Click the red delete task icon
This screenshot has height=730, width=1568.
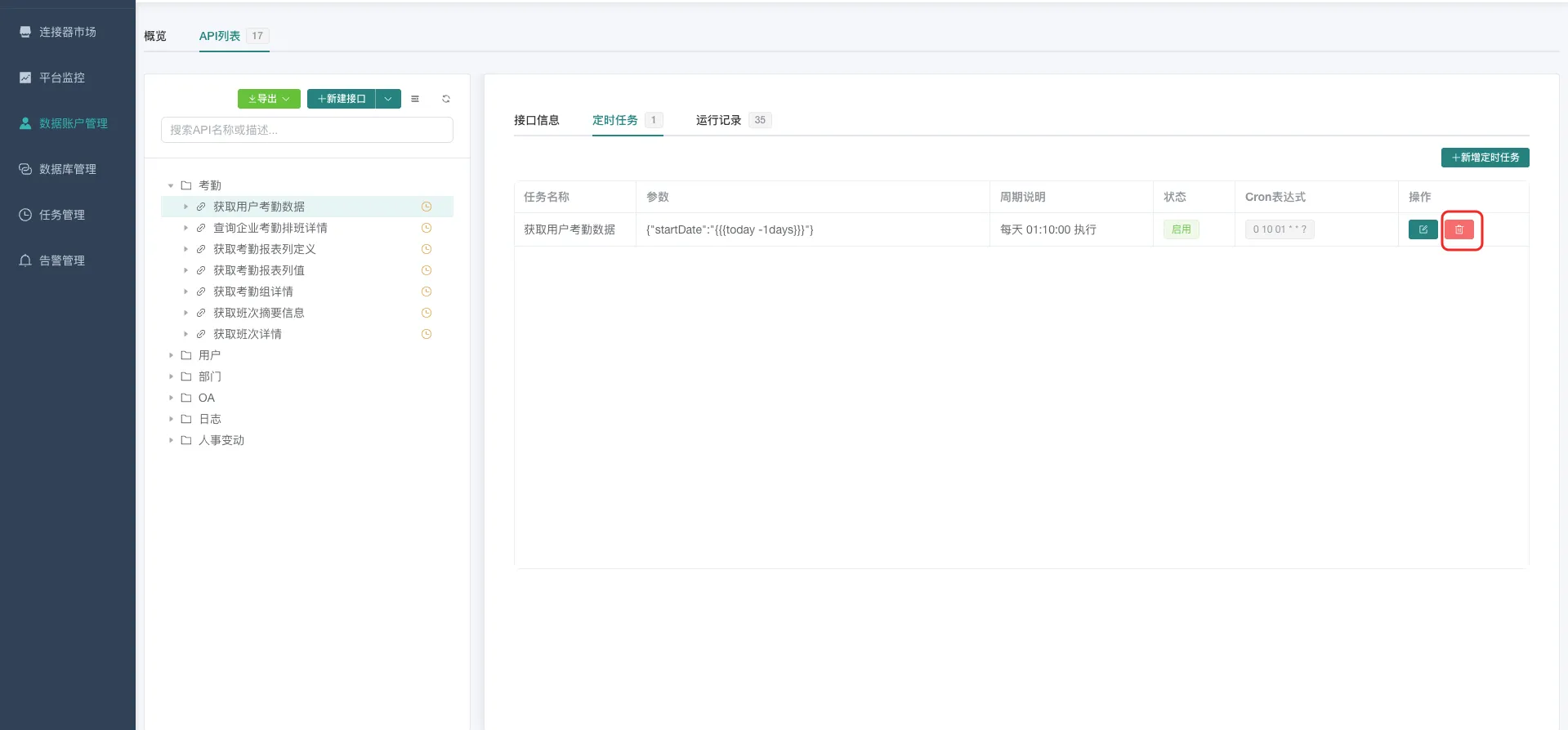(1459, 229)
